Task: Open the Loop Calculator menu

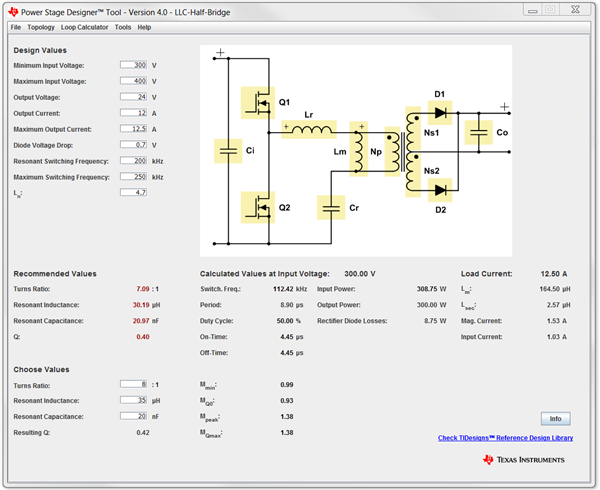Action: pyautogui.click(x=85, y=27)
